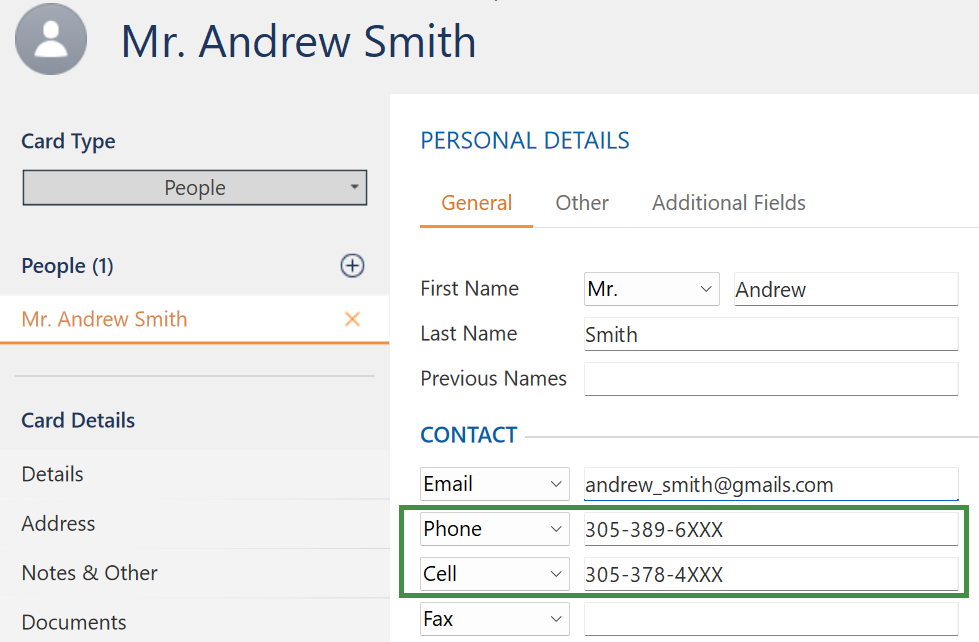Open the Address section

[59, 523]
